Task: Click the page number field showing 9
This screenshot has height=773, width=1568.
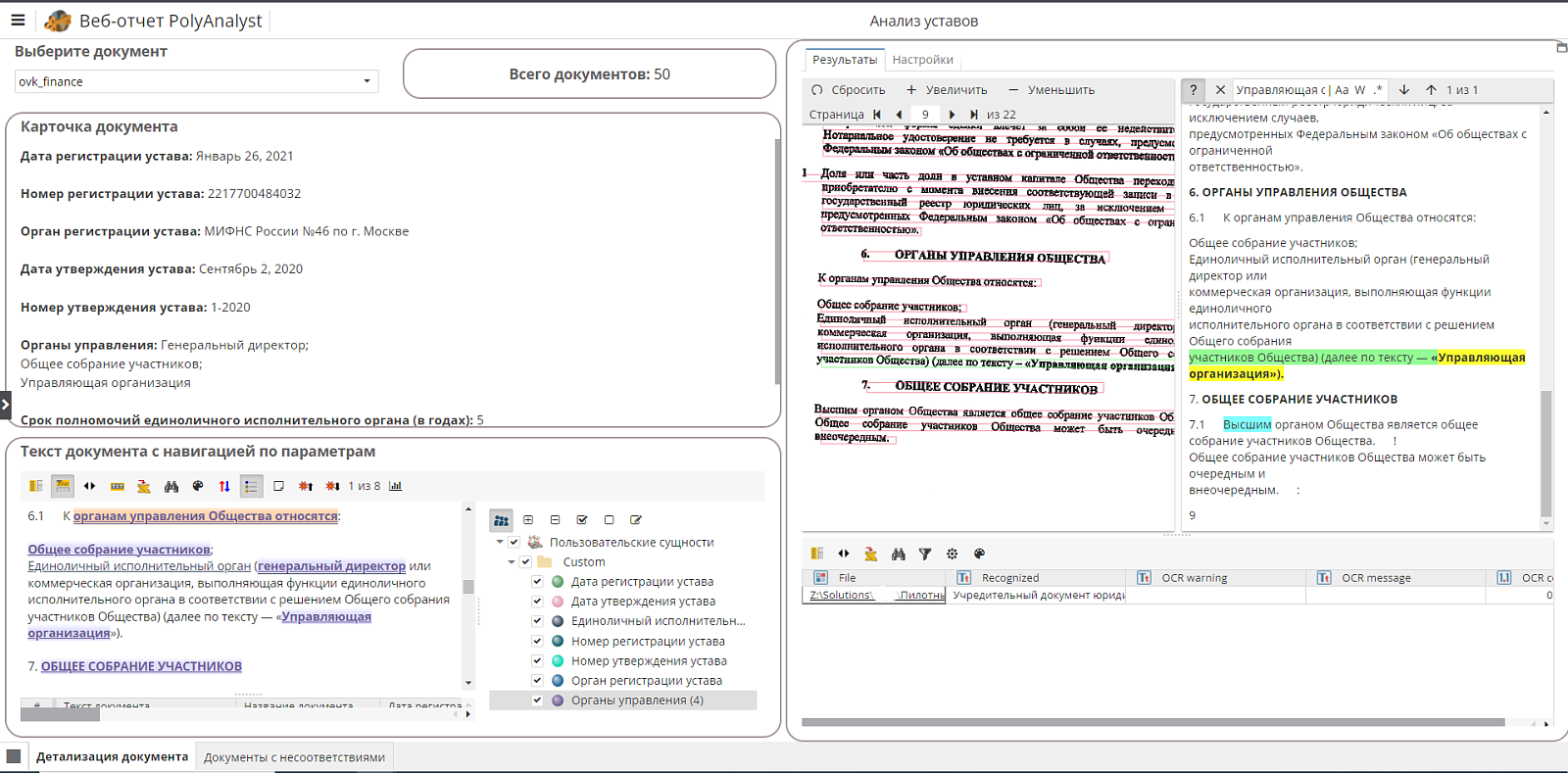Action: click(925, 115)
